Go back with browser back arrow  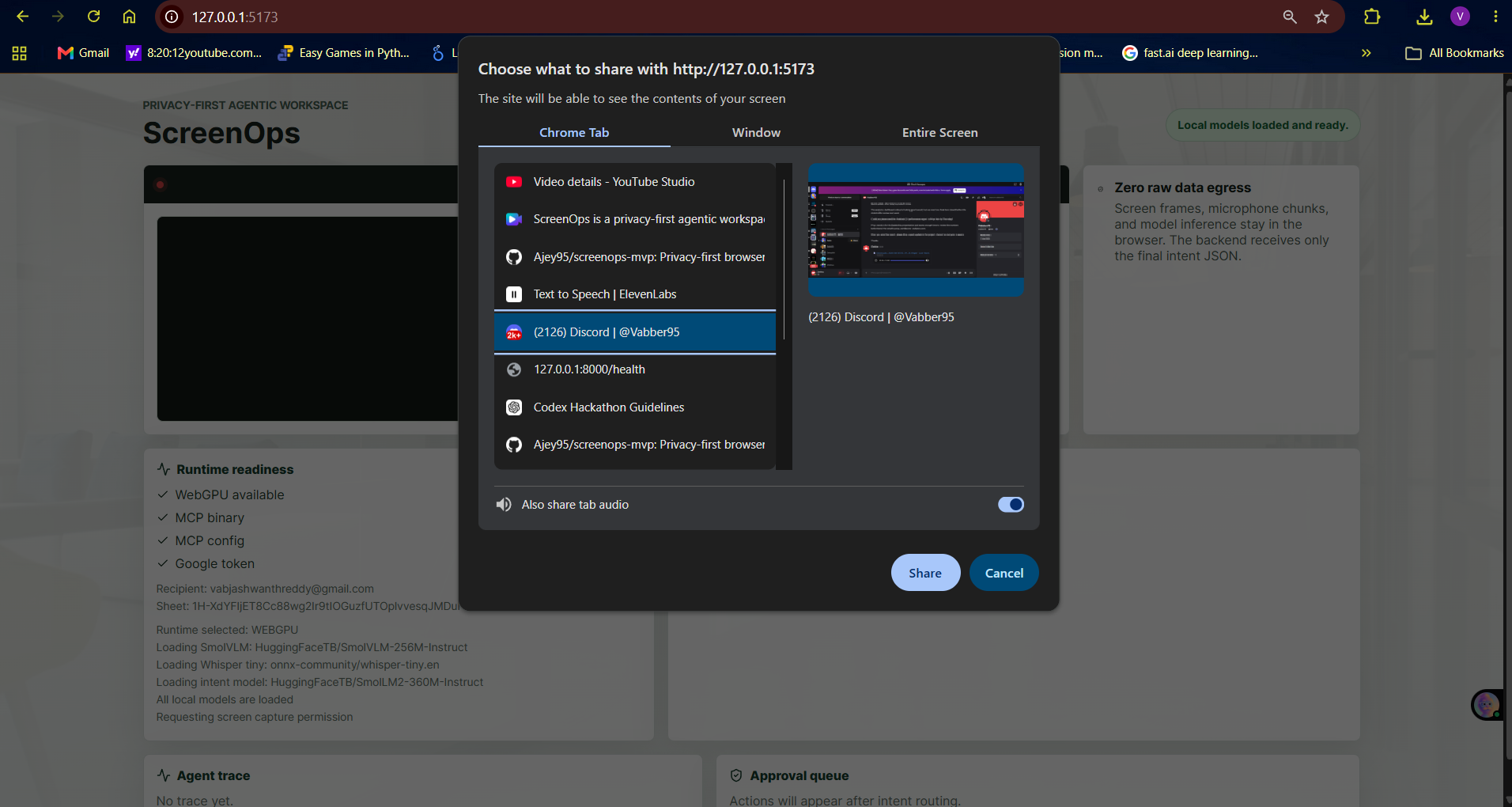22,17
